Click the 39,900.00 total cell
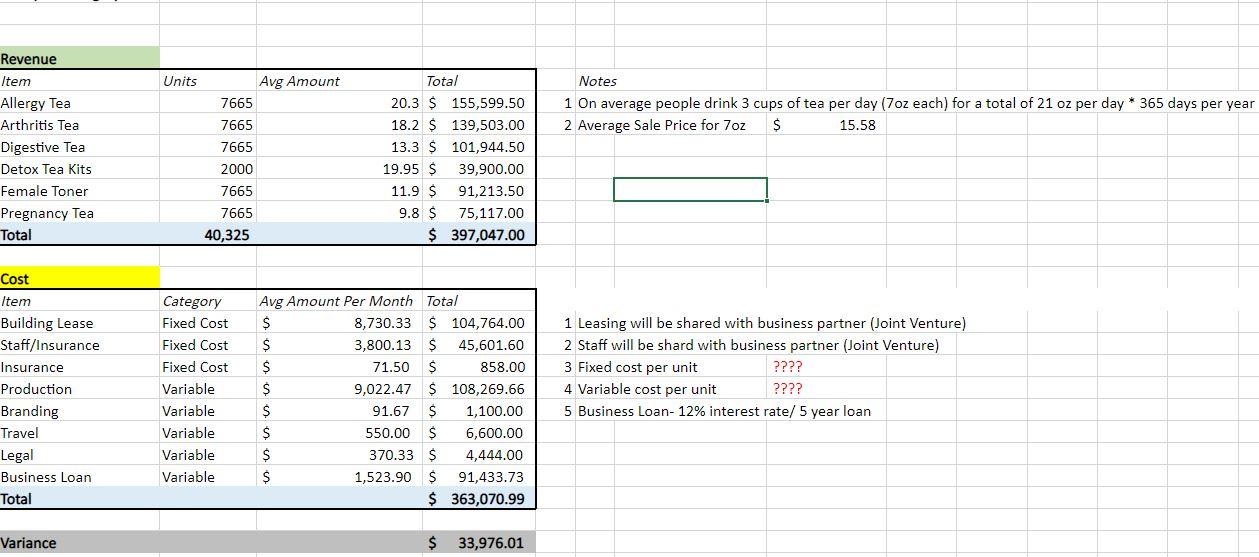This screenshot has width=1259, height=557. tap(479, 169)
